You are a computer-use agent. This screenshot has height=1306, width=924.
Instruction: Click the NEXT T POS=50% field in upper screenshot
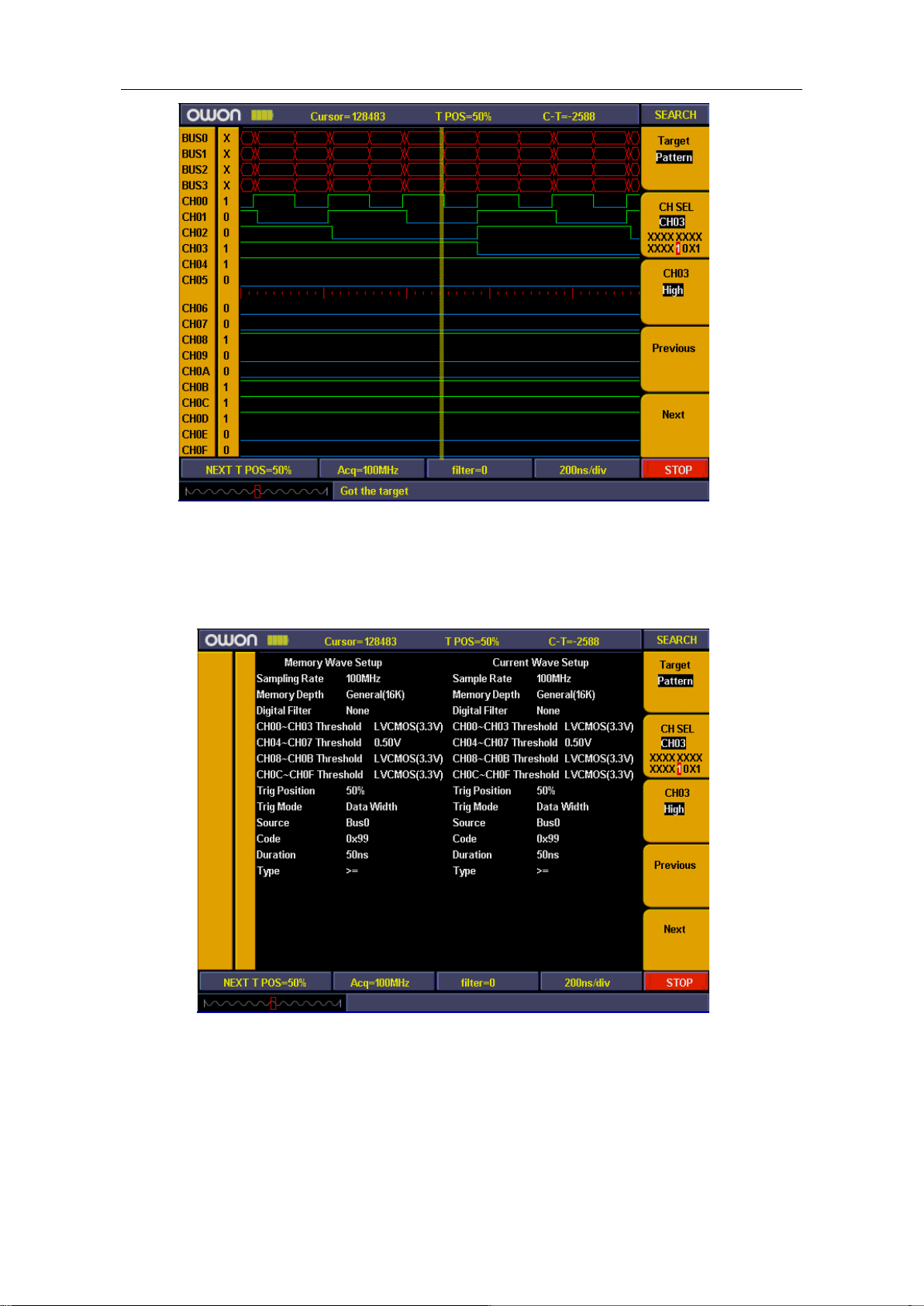(249, 470)
